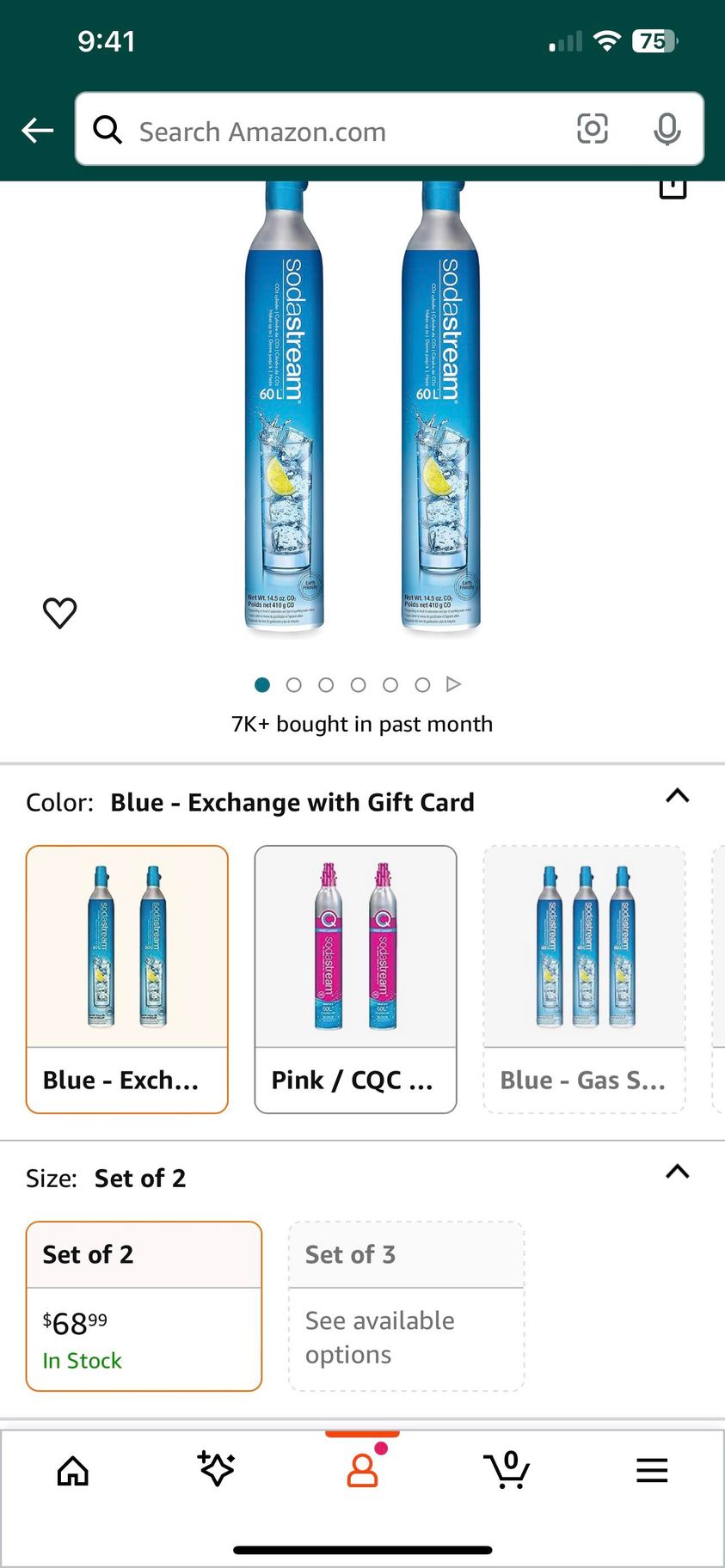This screenshot has height=1568, width=725.
Task: Open the shopping cart
Action: point(507,1470)
